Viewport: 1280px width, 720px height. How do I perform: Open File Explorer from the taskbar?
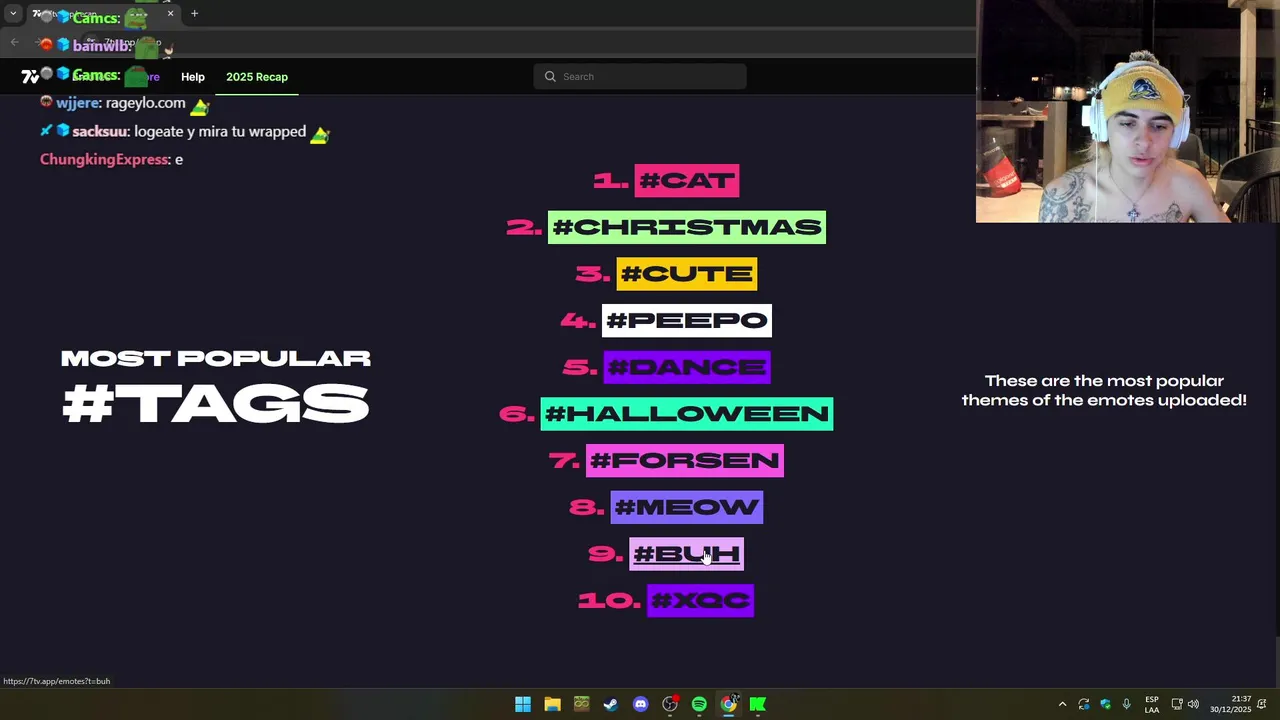click(x=552, y=705)
